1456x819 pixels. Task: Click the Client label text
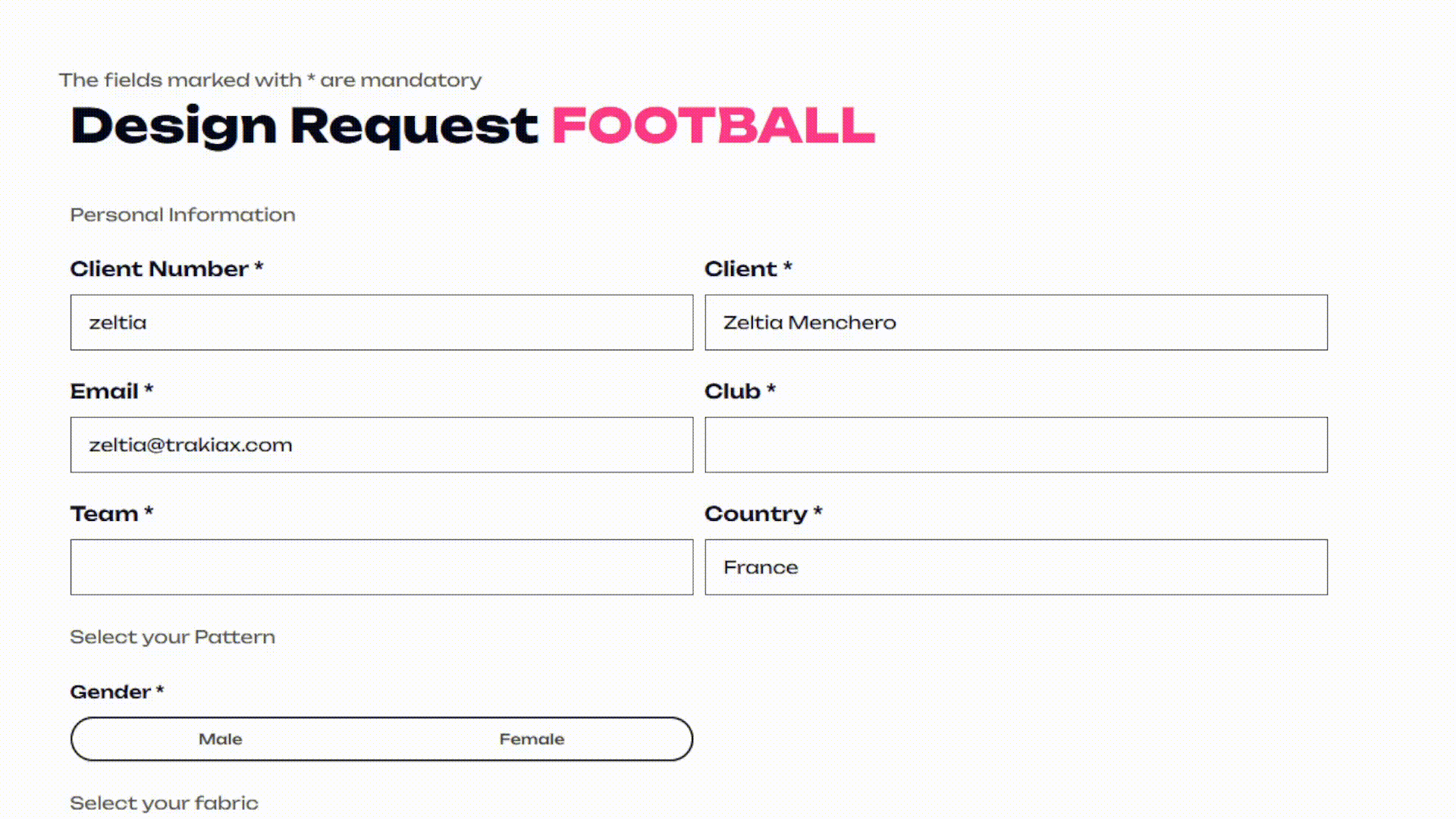click(x=741, y=268)
